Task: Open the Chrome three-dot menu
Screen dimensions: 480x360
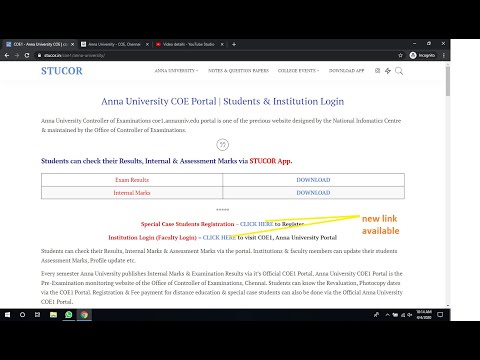Action: [444, 55]
